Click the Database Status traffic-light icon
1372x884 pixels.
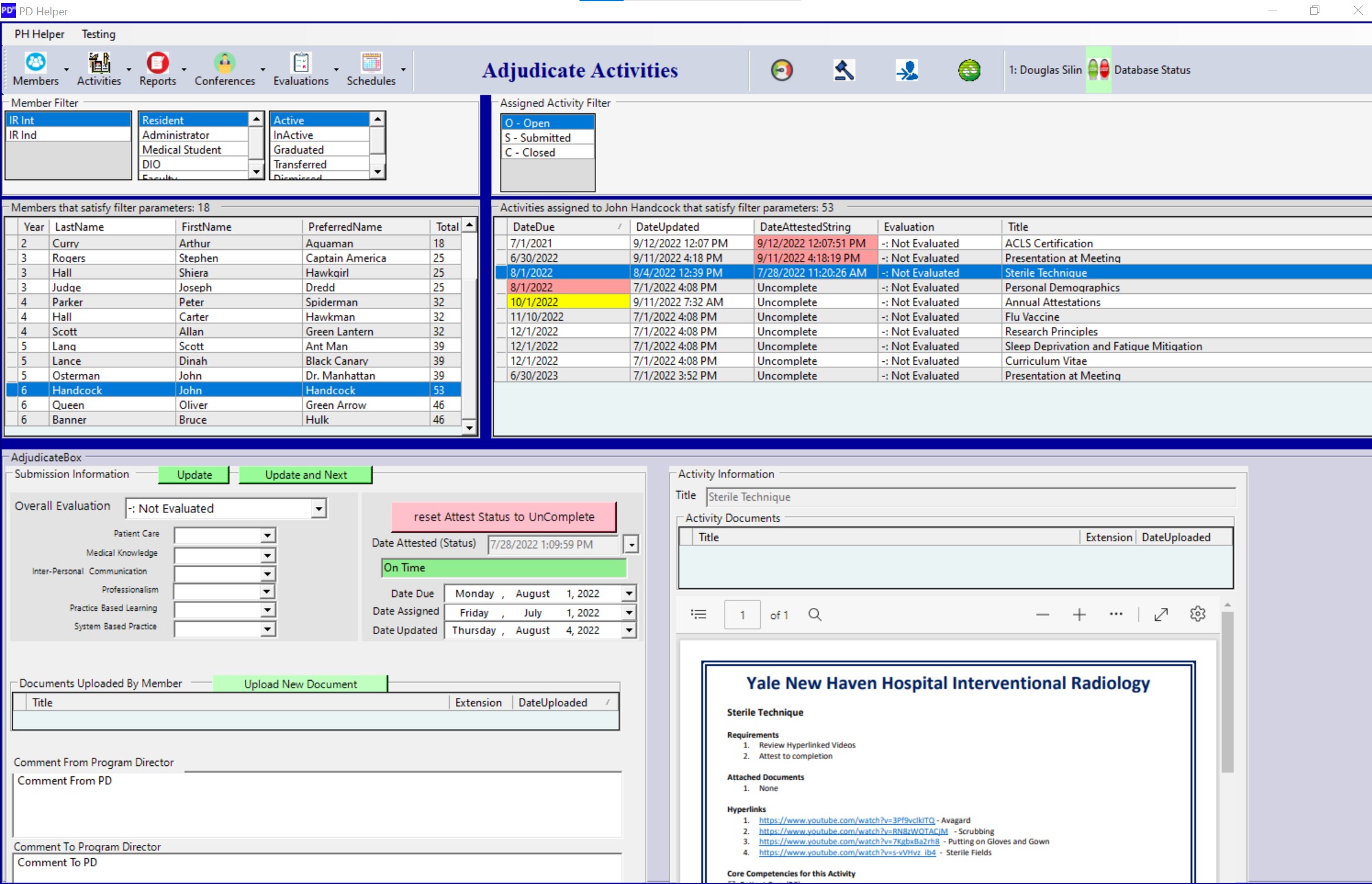click(x=1098, y=69)
